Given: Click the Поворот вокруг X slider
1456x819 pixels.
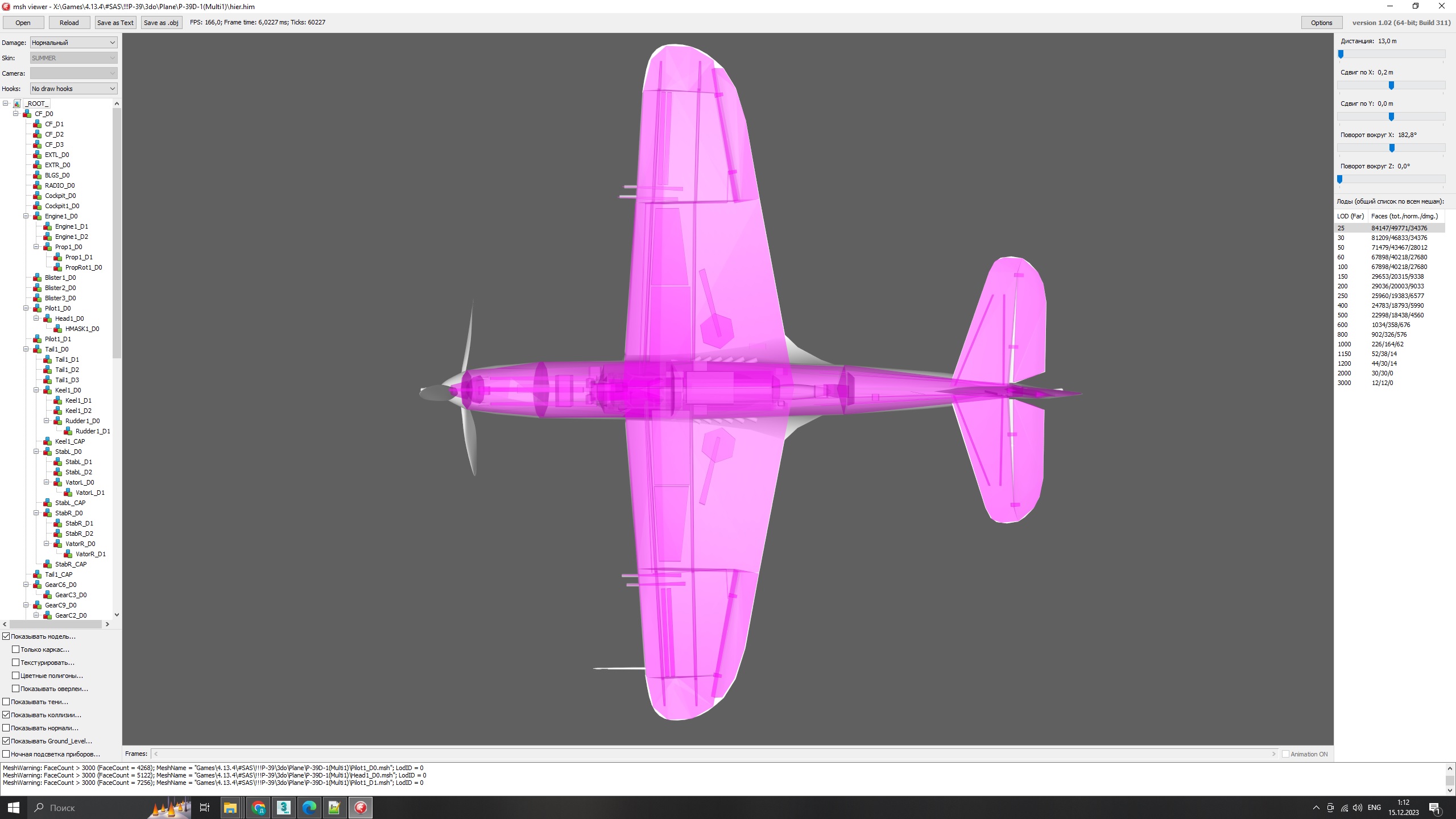Looking at the screenshot, I should point(1391,148).
